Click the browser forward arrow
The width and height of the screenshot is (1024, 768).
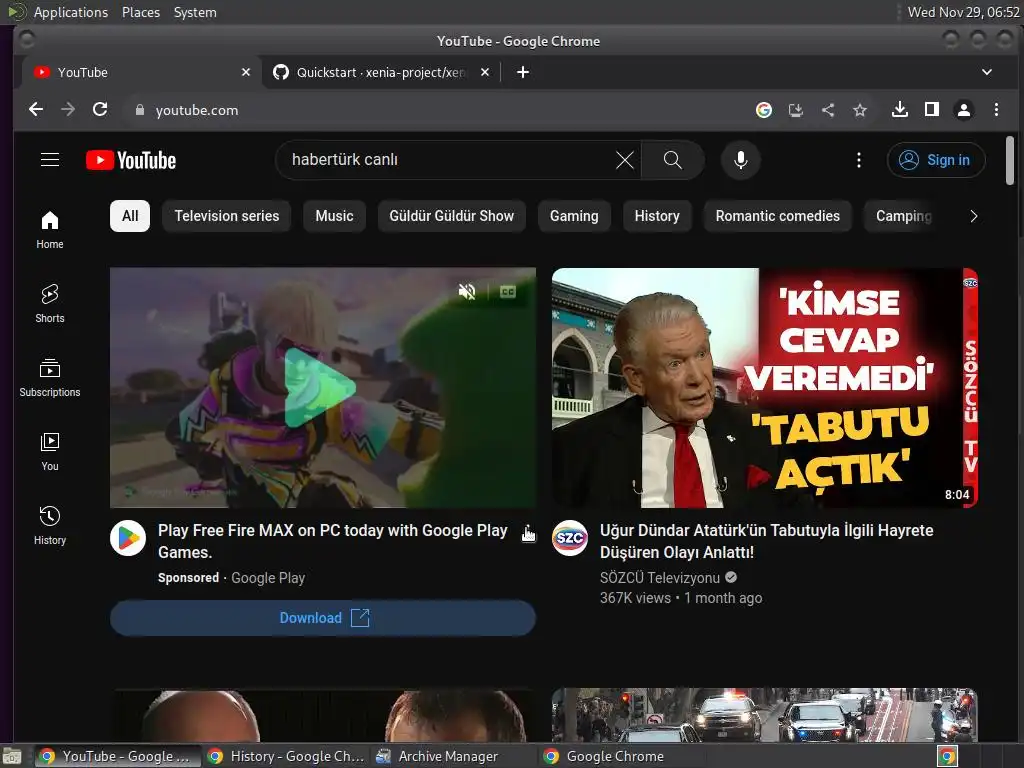pyautogui.click(x=68, y=110)
